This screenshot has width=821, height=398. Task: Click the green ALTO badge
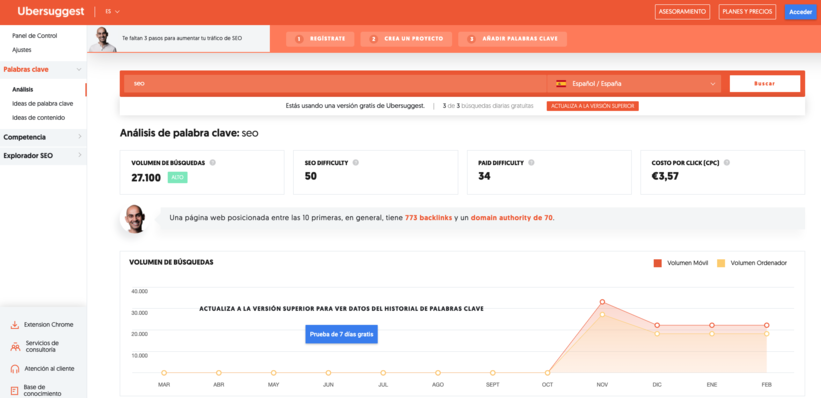177,178
